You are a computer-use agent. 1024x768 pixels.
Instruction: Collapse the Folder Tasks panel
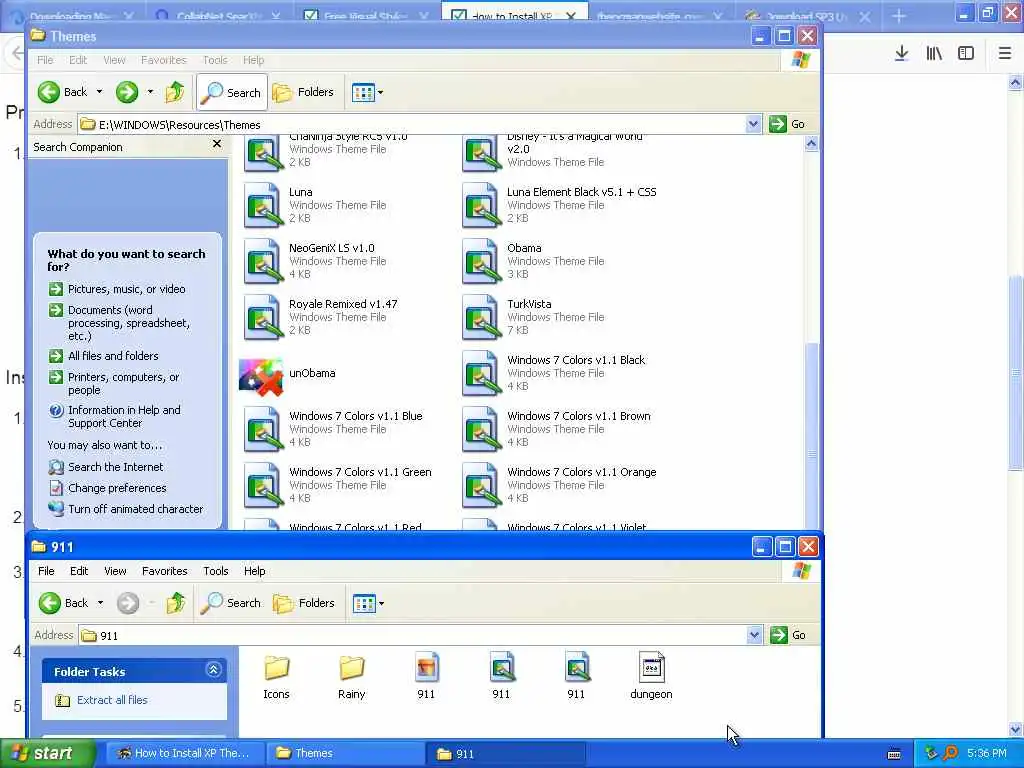214,669
